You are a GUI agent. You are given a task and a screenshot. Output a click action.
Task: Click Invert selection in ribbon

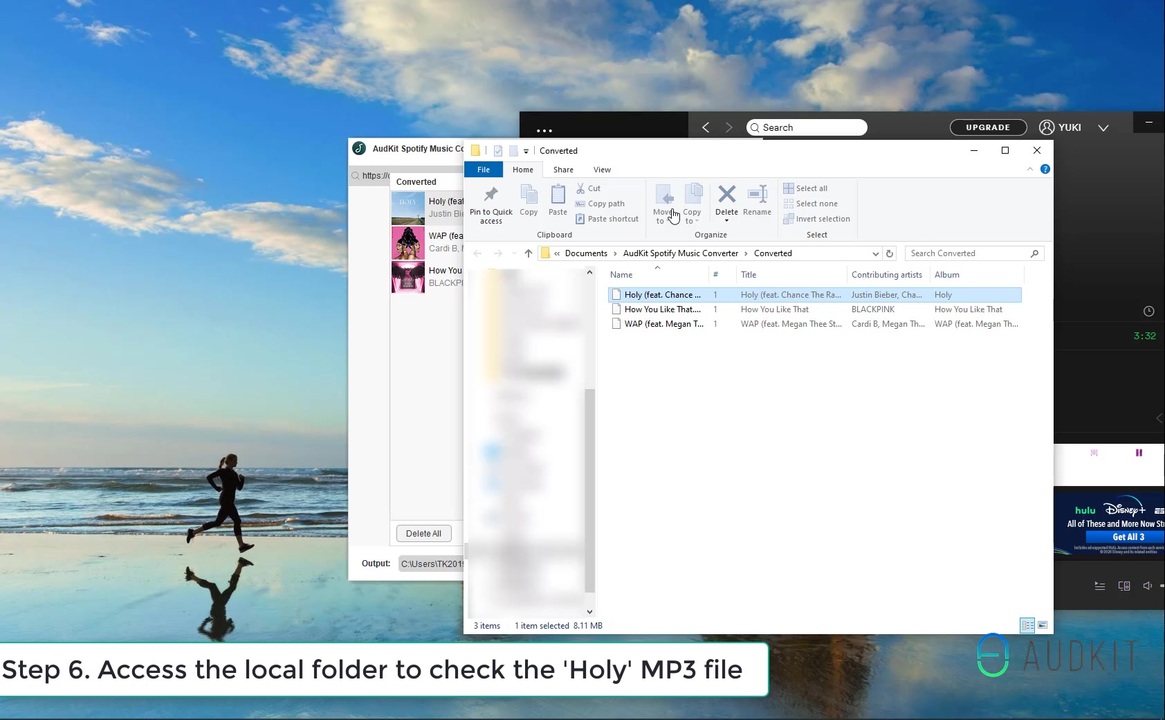817,219
